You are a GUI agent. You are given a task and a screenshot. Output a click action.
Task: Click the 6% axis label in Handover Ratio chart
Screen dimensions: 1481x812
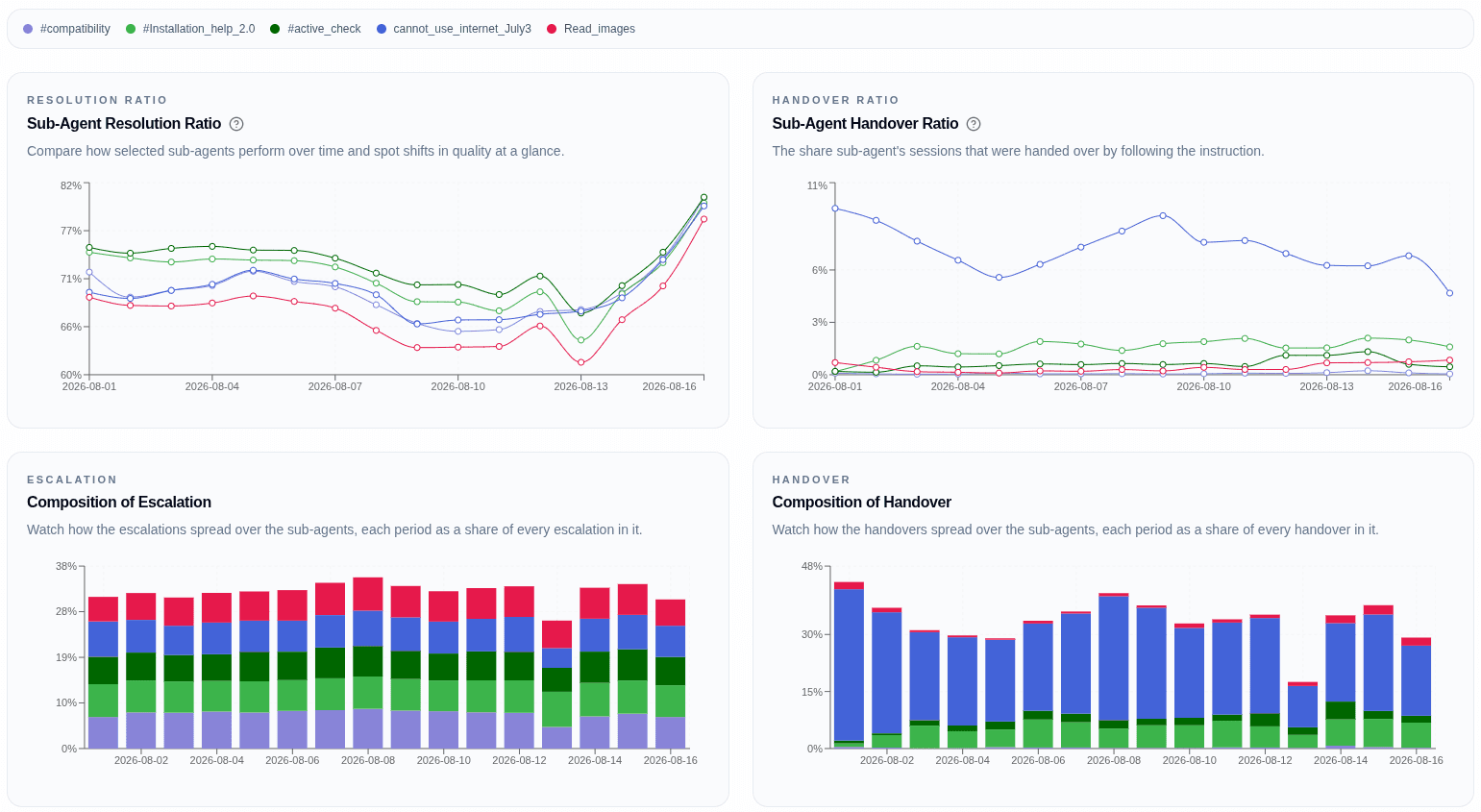tap(820, 270)
